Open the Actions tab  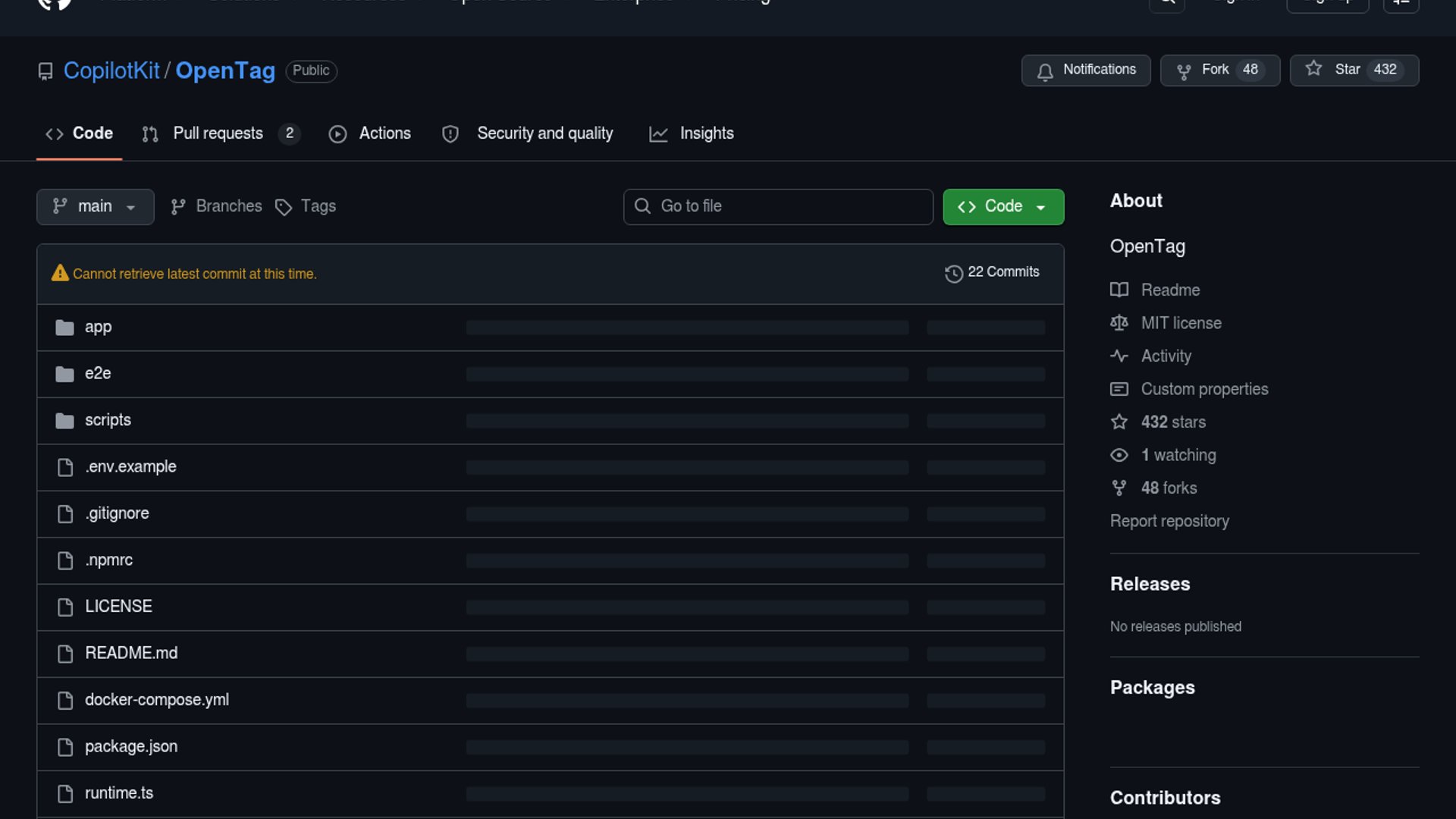(370, 133)
